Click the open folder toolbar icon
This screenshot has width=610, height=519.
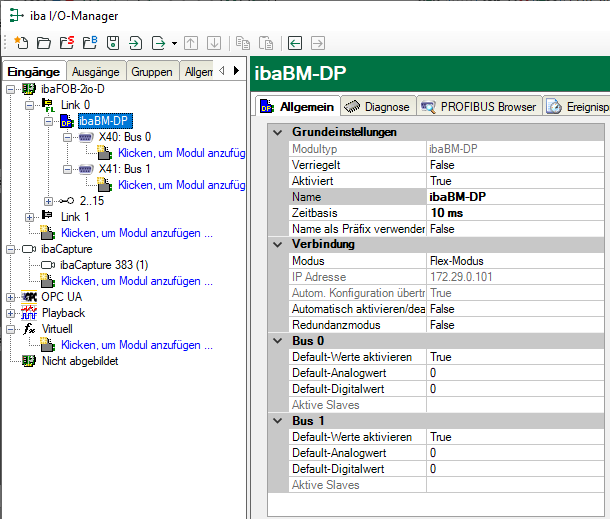pos(43,43)
